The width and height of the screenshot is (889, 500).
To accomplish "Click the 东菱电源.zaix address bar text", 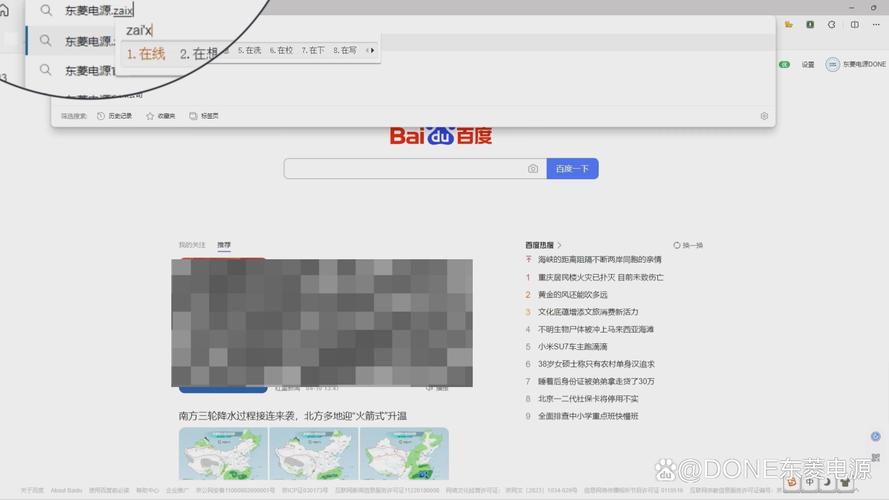I will coord(99,10).
